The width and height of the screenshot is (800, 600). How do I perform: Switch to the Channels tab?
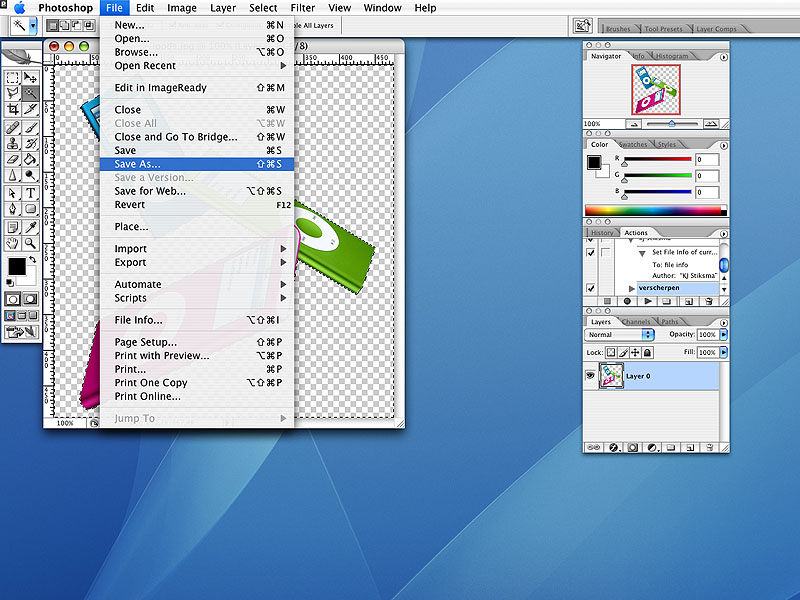[635, 322]
